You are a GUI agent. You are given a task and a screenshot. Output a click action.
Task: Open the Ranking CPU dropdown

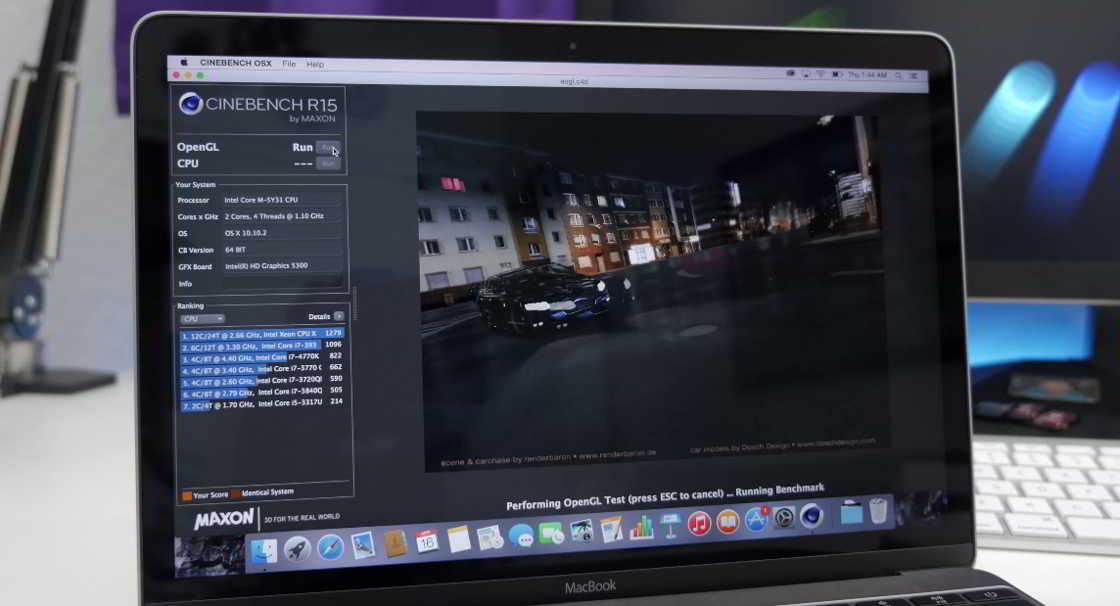[x=202, y=319]
